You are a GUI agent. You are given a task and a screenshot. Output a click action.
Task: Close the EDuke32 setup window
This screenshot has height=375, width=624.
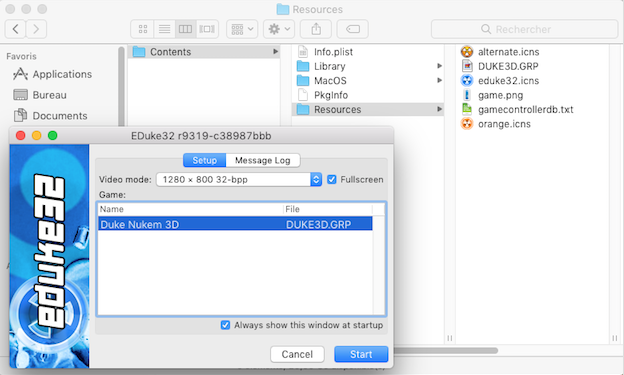[x=20, y=135]
